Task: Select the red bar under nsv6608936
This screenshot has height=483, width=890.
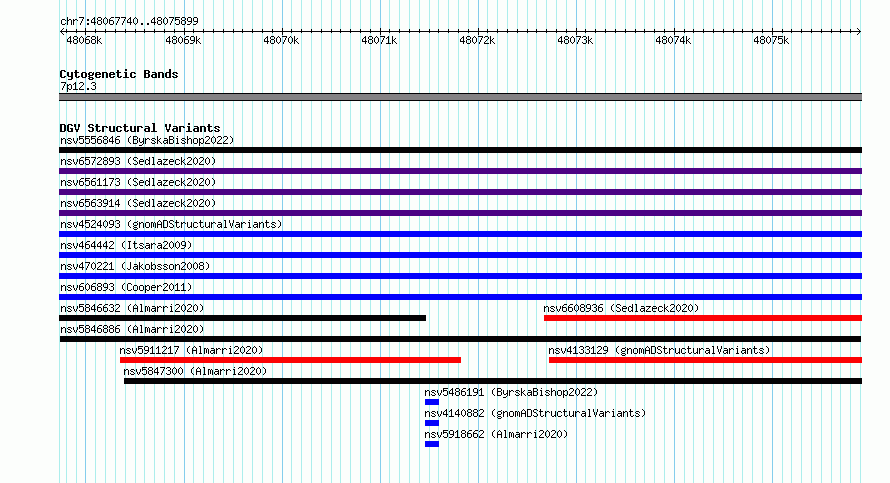Action: pyautogui.click(x=703, y=318)
